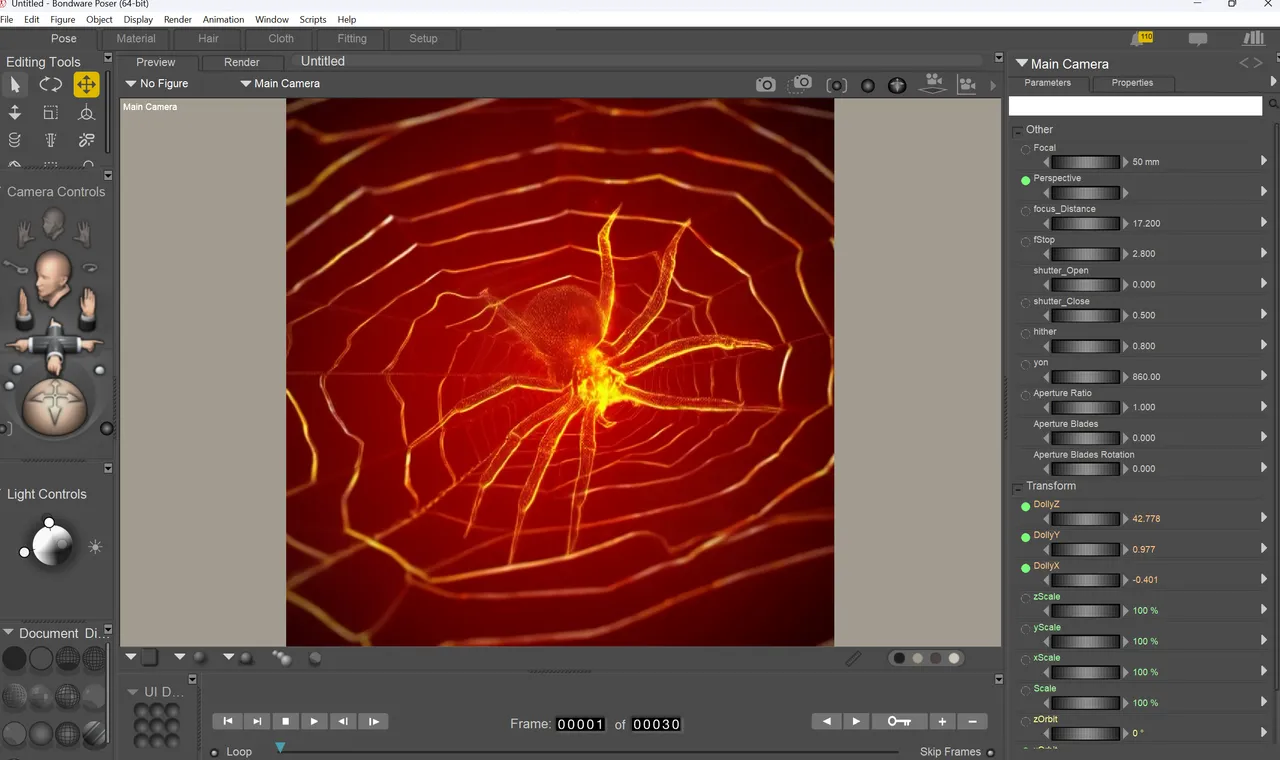Screen dimensions: 1280x760
Task: Enable the Skip Frames option
Action: click(990, 752)
